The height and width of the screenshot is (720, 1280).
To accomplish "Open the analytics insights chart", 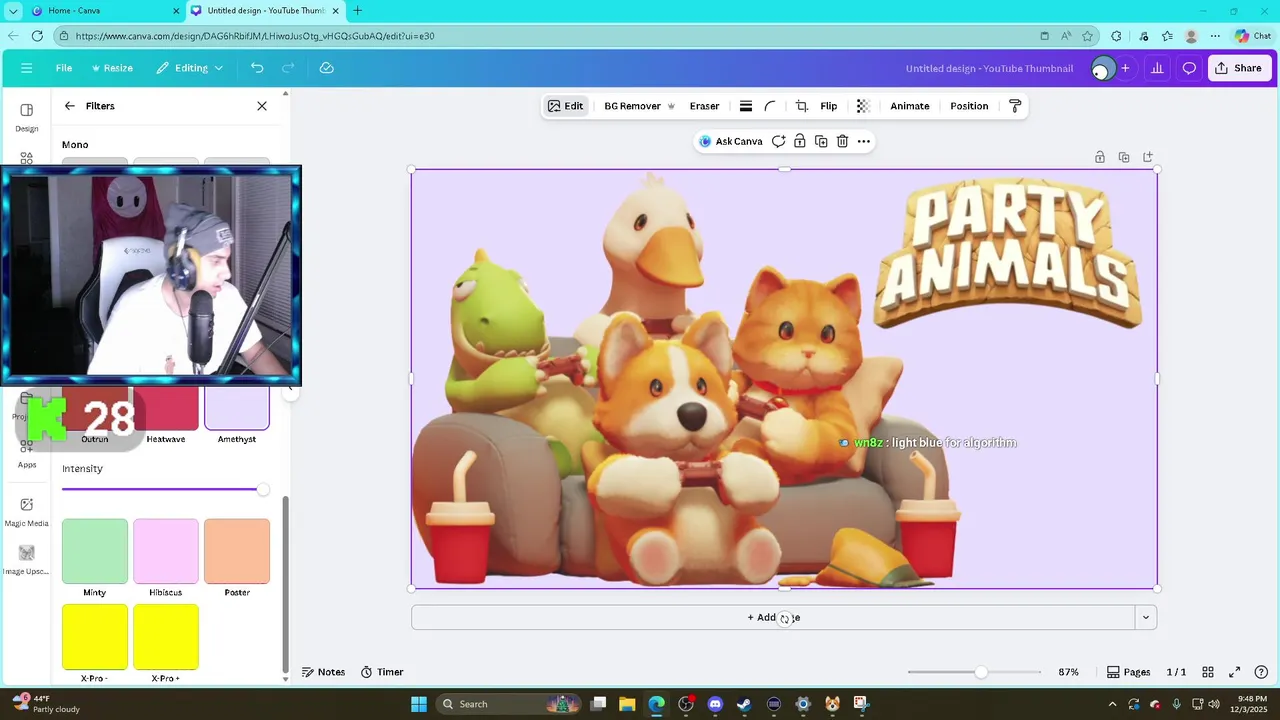I will coord(1157,68).
